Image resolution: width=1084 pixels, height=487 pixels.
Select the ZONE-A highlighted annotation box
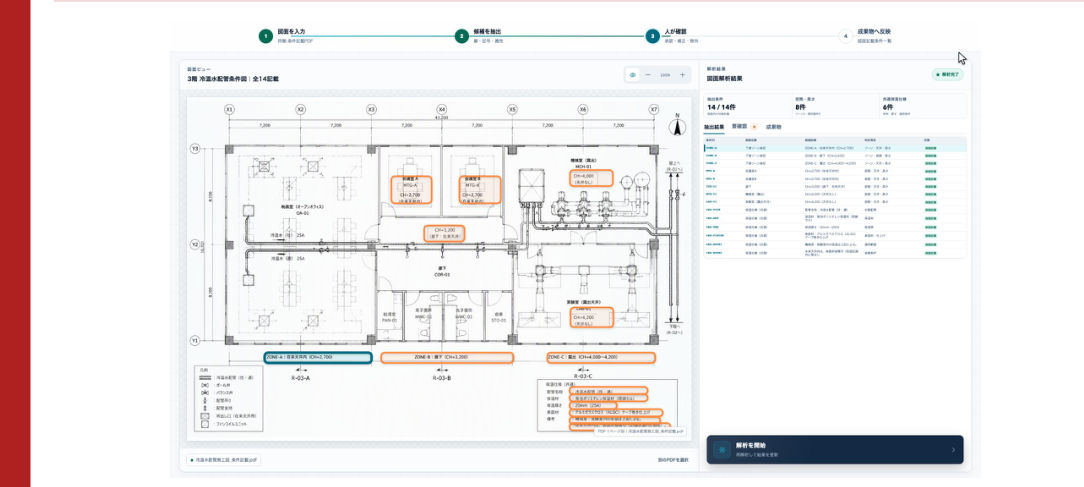tap(318, 358)
